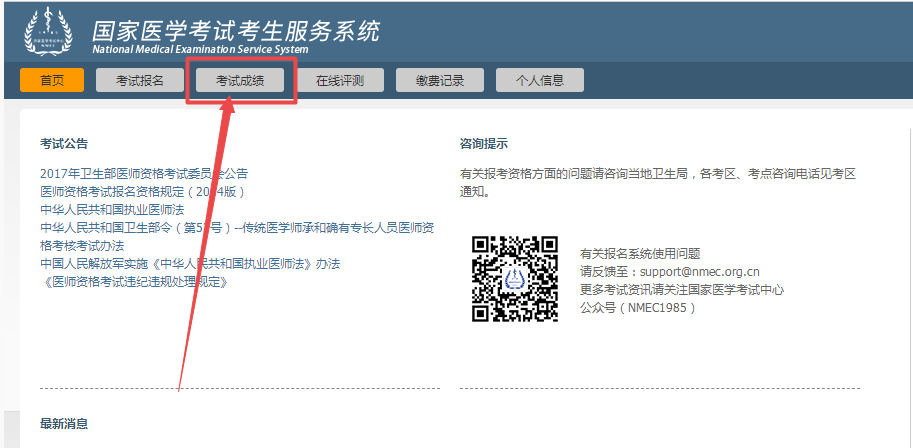Screen dimensions: 913x448
Task: Click the 公众号（NMEC1985）text
Action: (637, 307)
